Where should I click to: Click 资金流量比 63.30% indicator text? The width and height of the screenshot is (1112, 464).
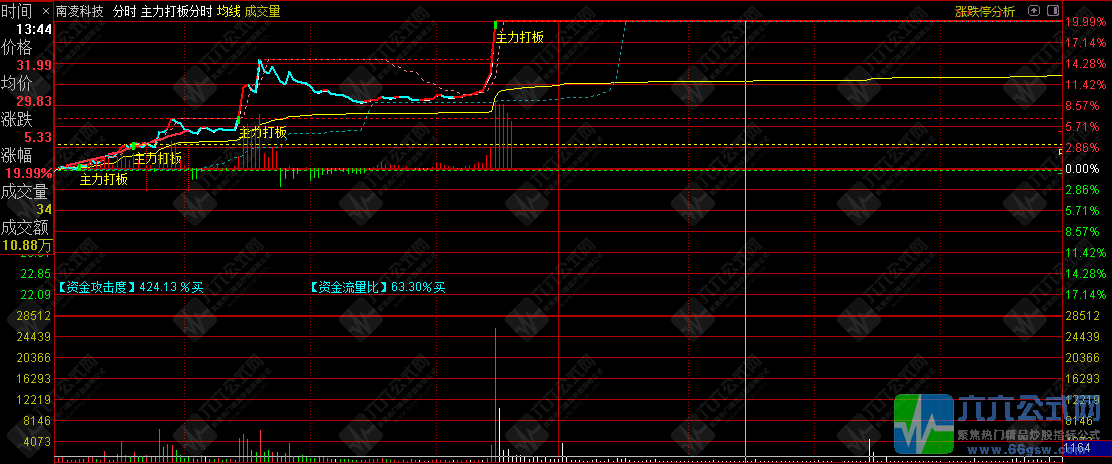[377, 287]
